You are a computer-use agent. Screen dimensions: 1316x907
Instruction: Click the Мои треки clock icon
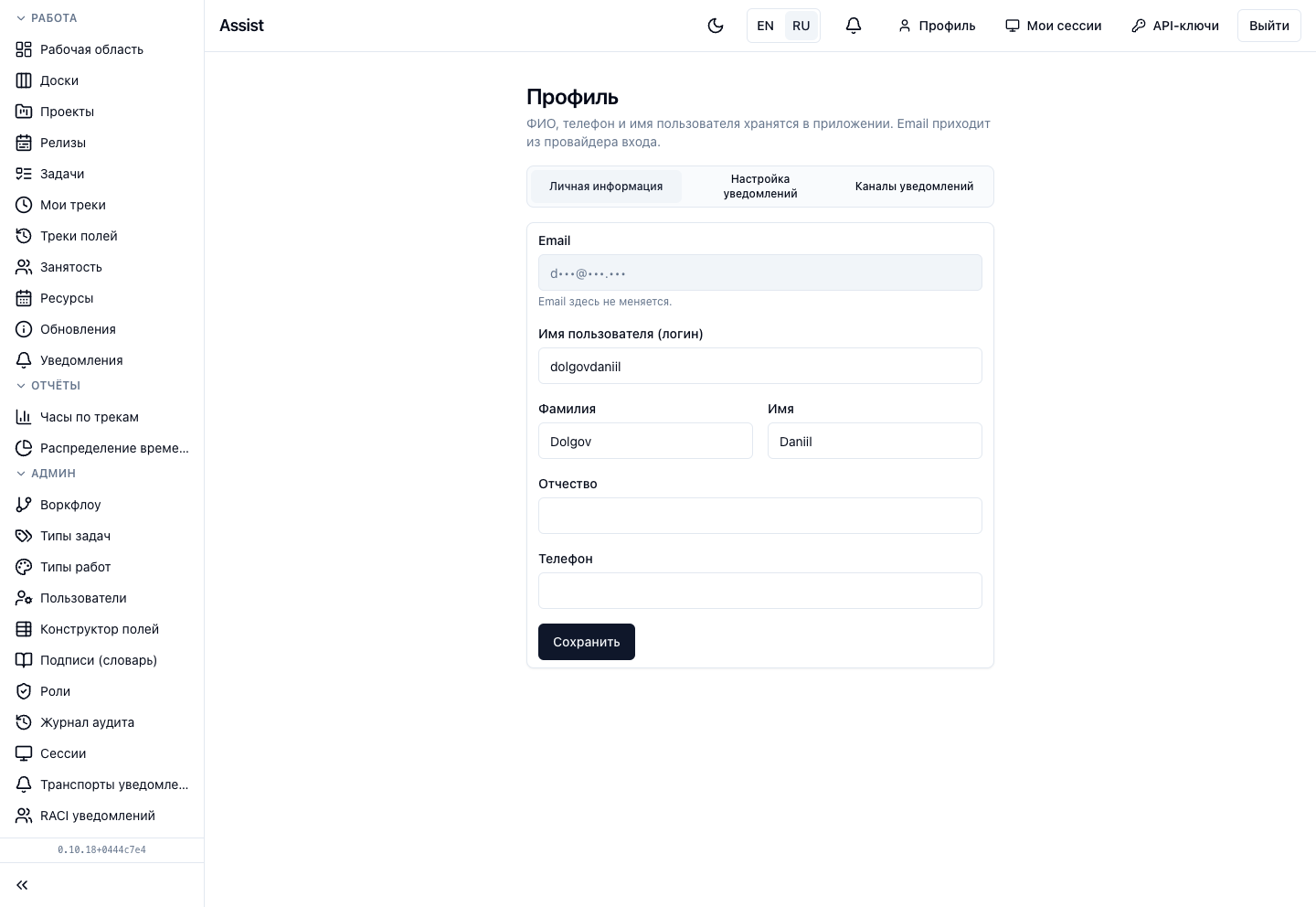coord(24,205)
